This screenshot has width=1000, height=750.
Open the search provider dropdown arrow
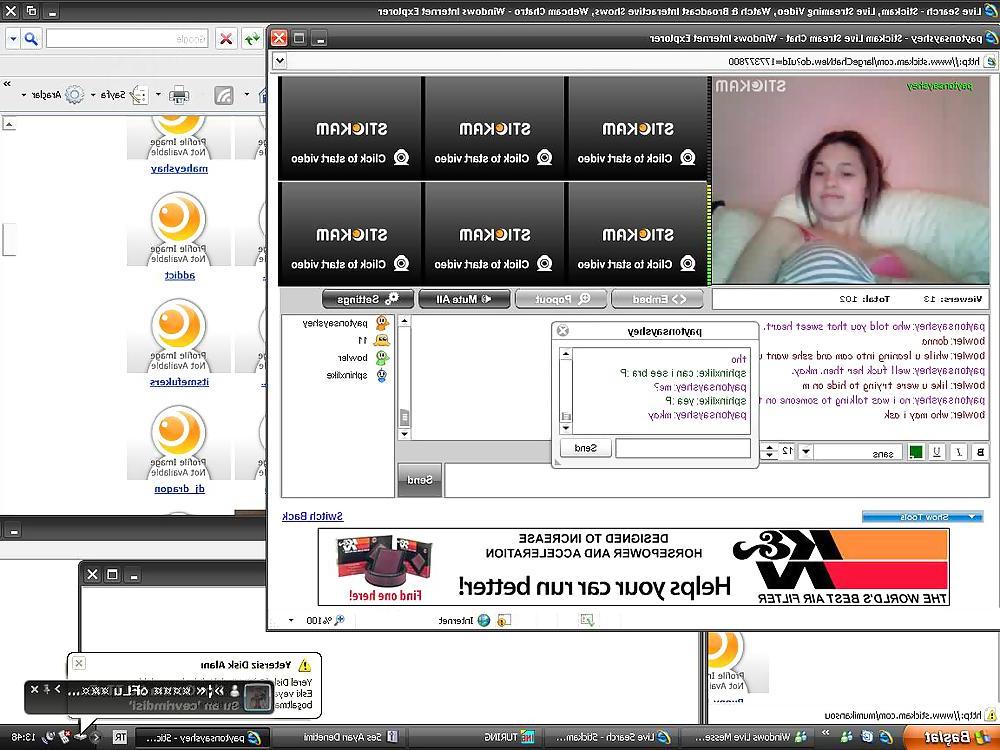(13, 39)
